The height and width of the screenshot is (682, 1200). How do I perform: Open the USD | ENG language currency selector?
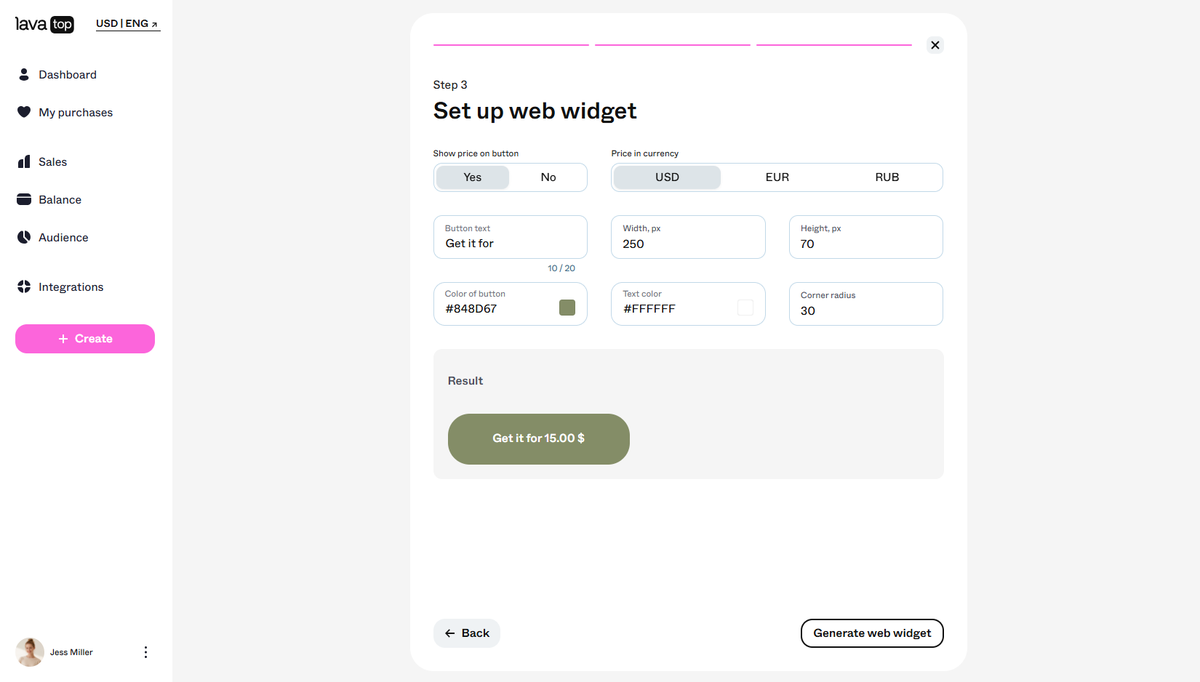(127, 24)
